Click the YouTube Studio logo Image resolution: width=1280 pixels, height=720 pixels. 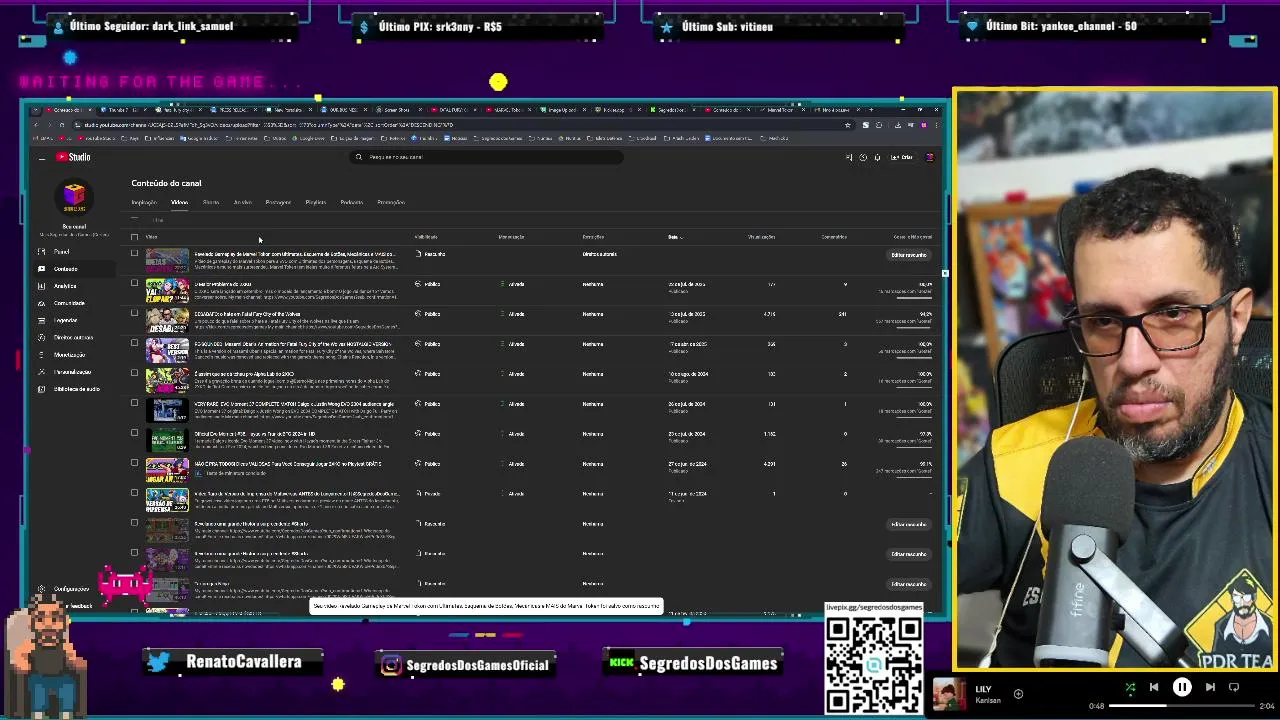coord(74,157)
